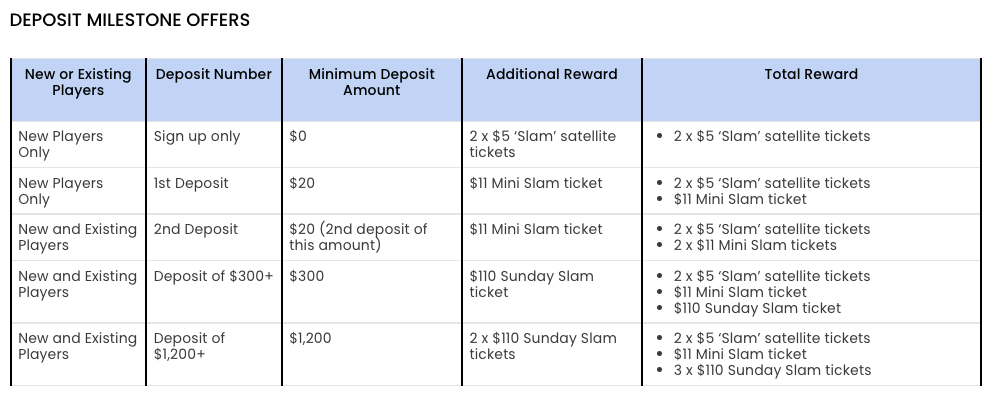
Task: Click the $20 (2nd deposit of this amount) cell
Action: coord(358,237)
